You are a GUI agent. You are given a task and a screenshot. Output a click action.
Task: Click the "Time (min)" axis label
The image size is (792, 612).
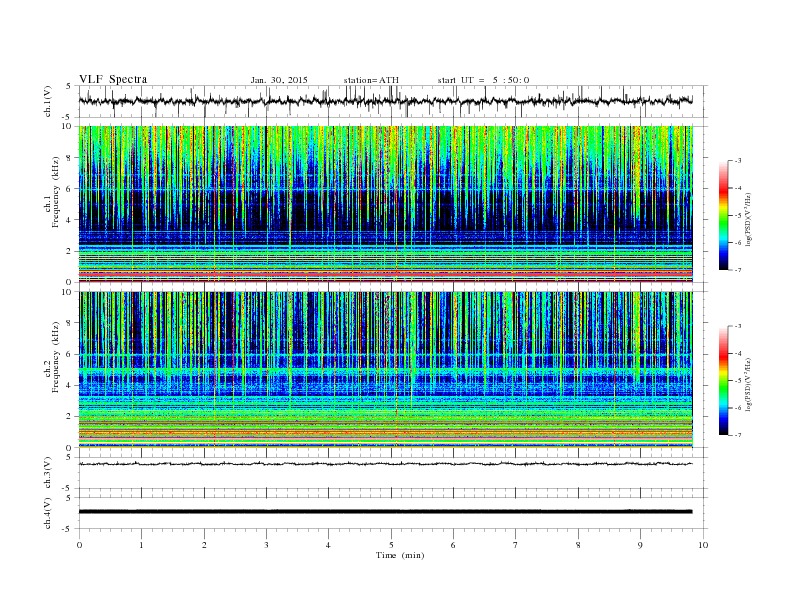pyautogui.click(x=400, y=555)
